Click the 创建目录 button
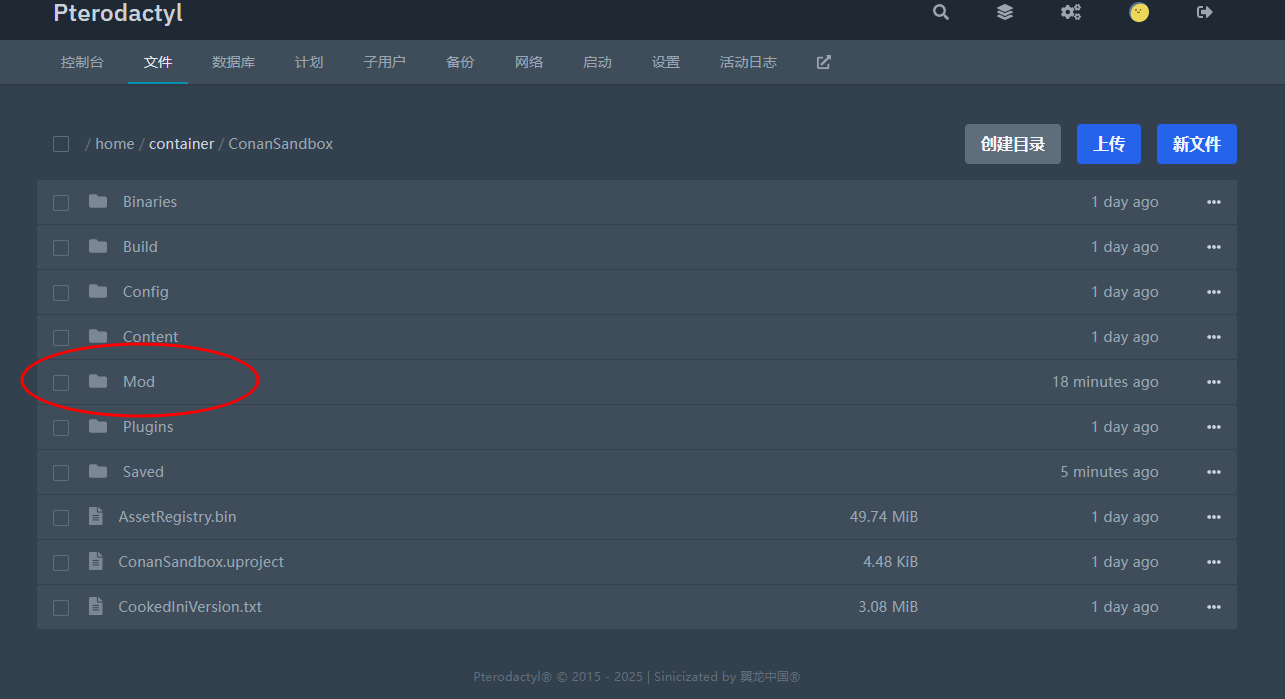Image resolution: width=1285 pixels, height=699 pixels. [1012, 144]
